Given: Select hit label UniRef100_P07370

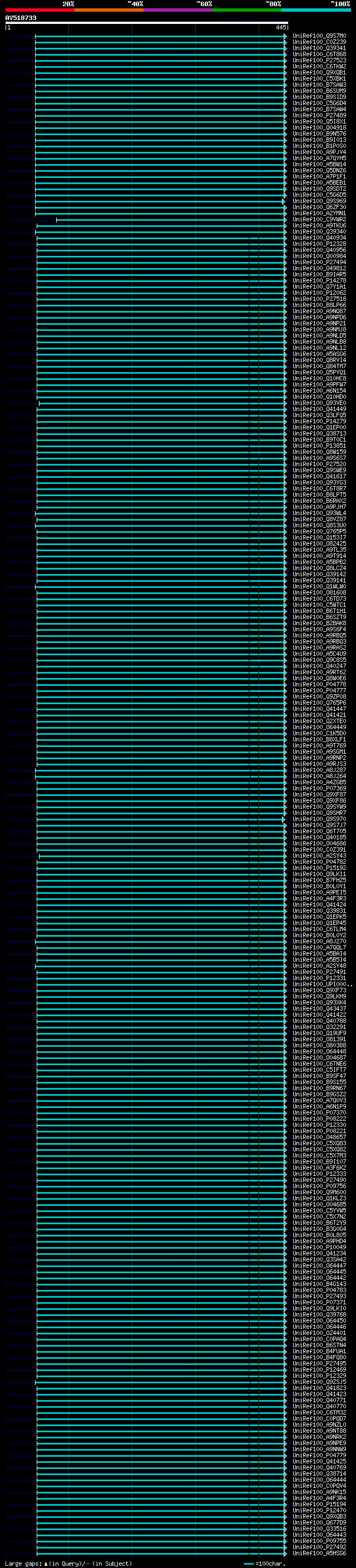Looking at the screenshot, I should [319, 1112].
